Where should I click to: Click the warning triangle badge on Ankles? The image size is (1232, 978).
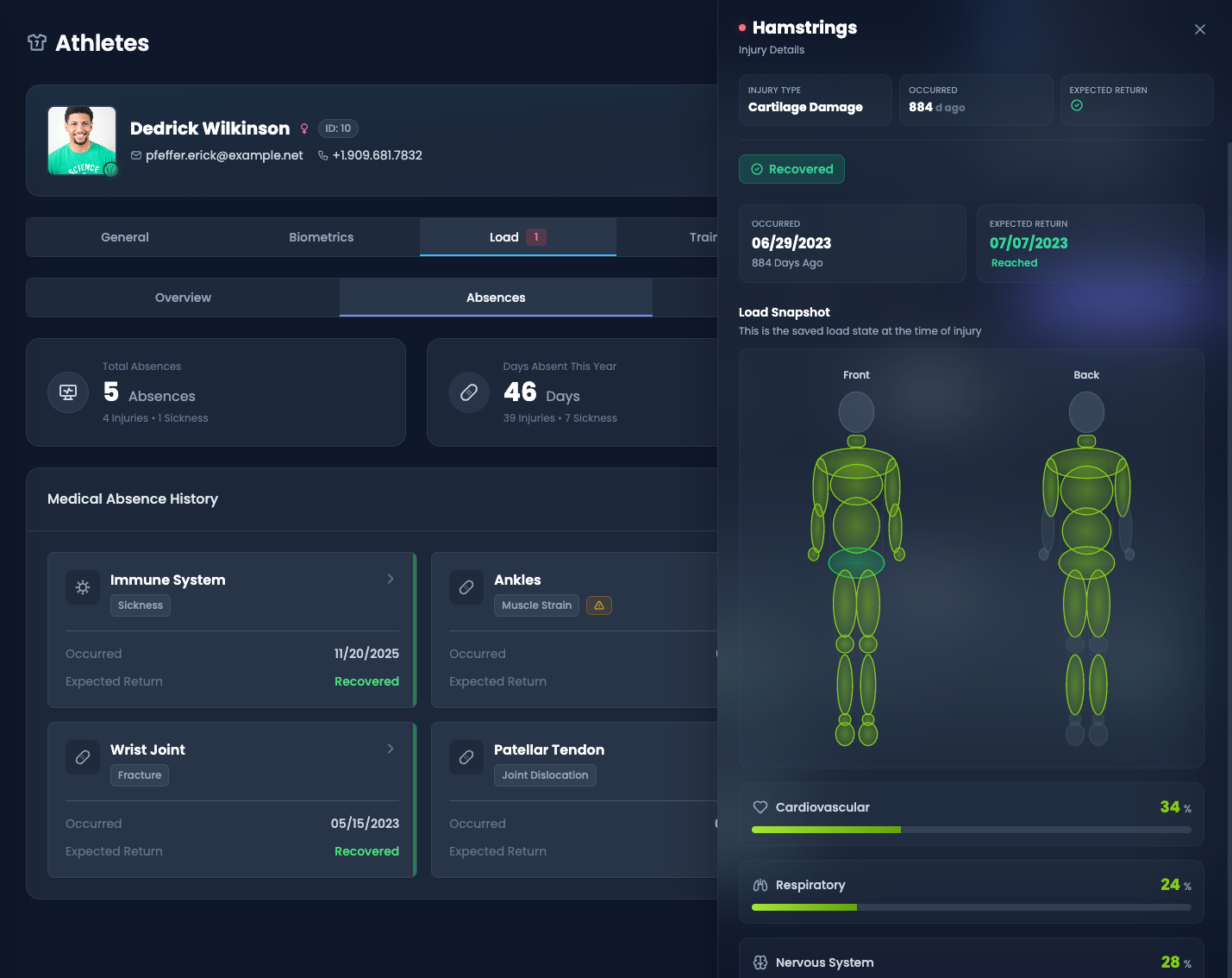[x=599, y=605]
